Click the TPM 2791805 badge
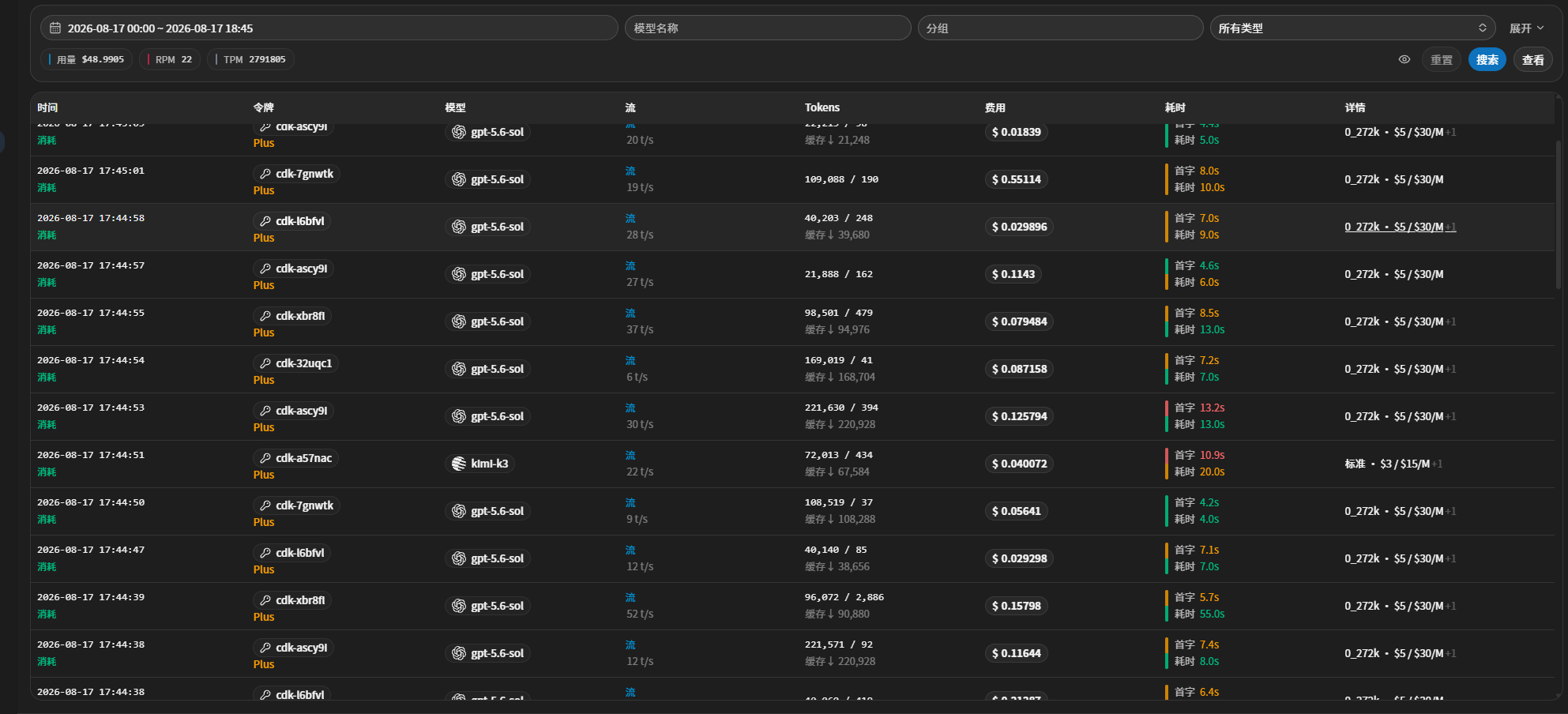1568x714 pixels. [250, 59]
